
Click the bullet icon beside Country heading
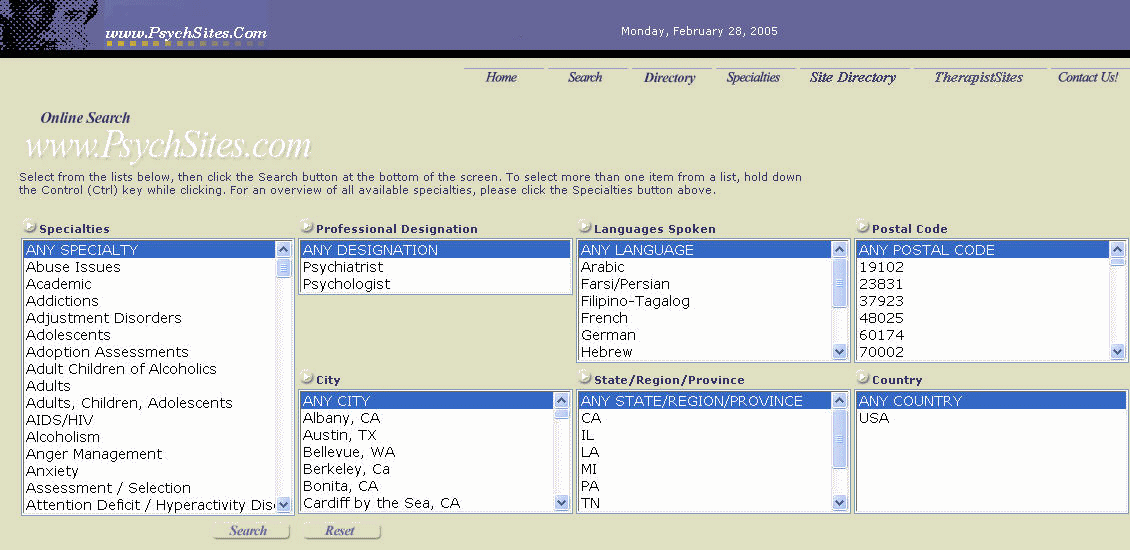pyautogui.click(x=863, y=377)
